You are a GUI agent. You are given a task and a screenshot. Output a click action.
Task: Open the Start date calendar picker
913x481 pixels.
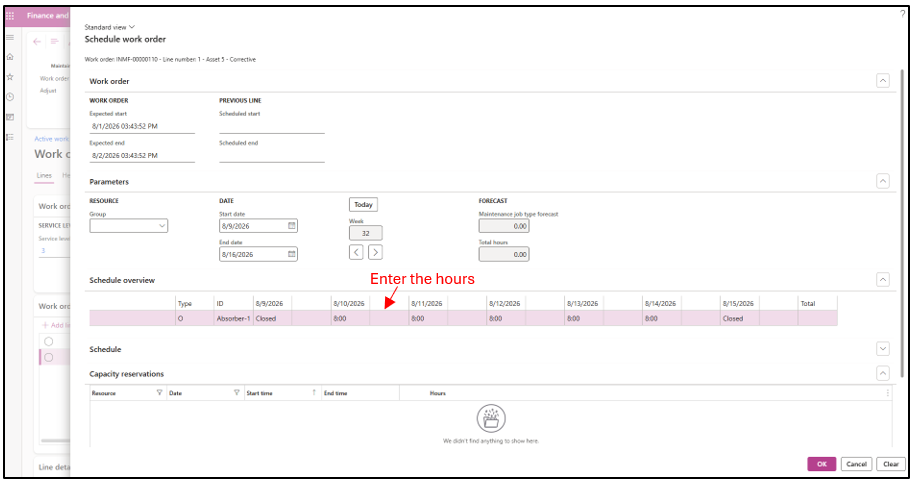point(292,226)
